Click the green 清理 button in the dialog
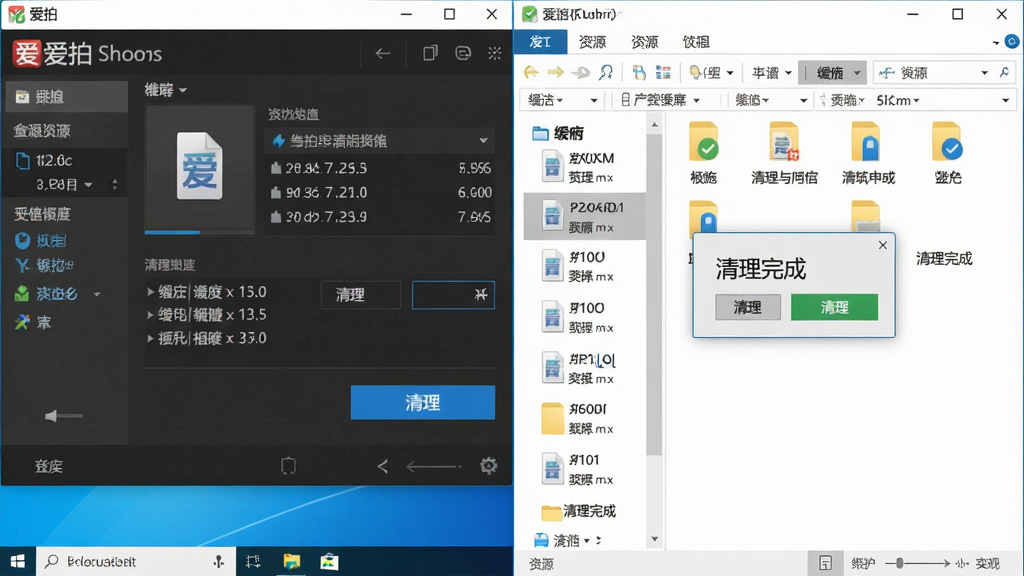Screen dimensions: 1024x576 tap(834, 307)
